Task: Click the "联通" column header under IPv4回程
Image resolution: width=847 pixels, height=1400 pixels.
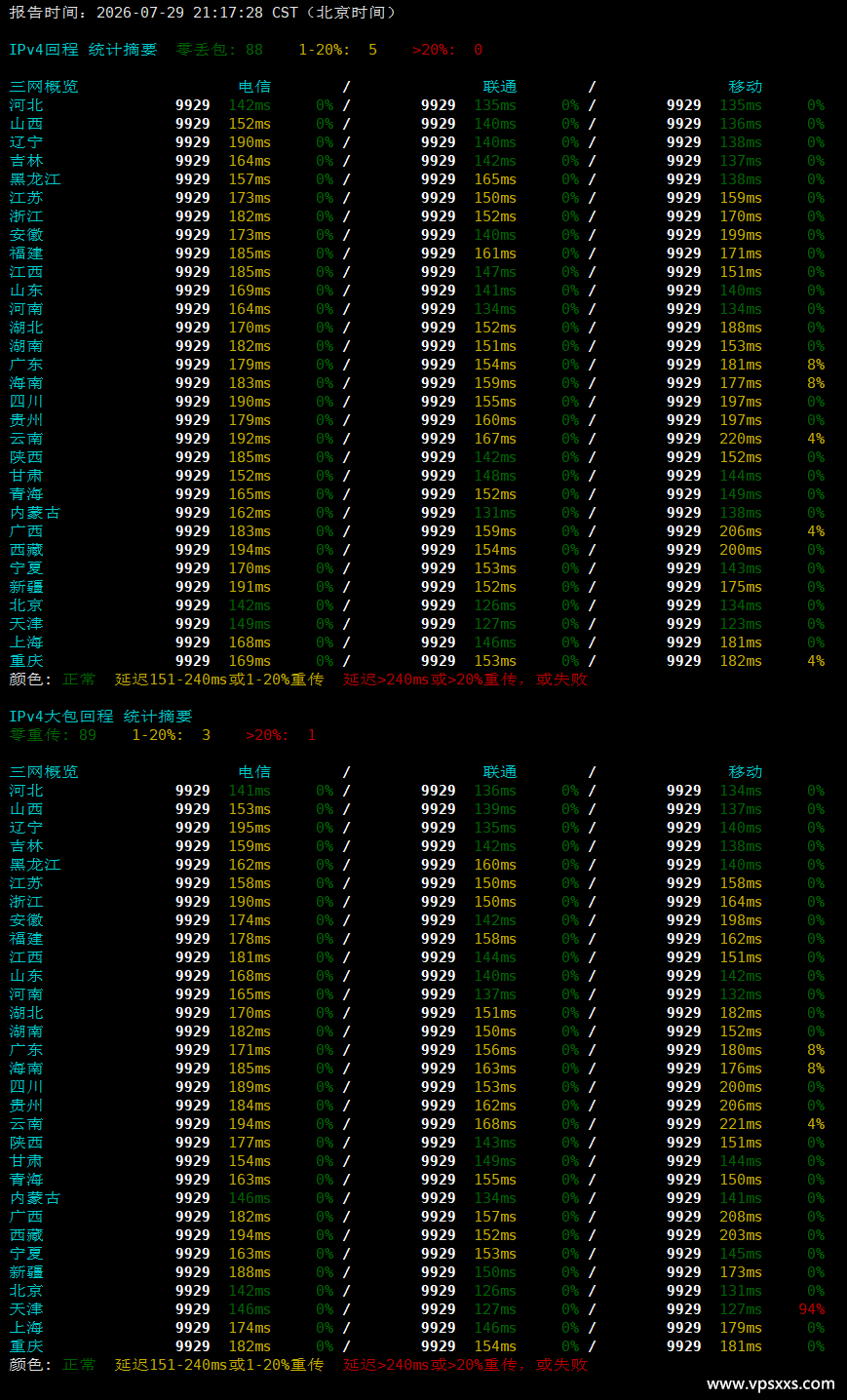Action: (500, 87)
